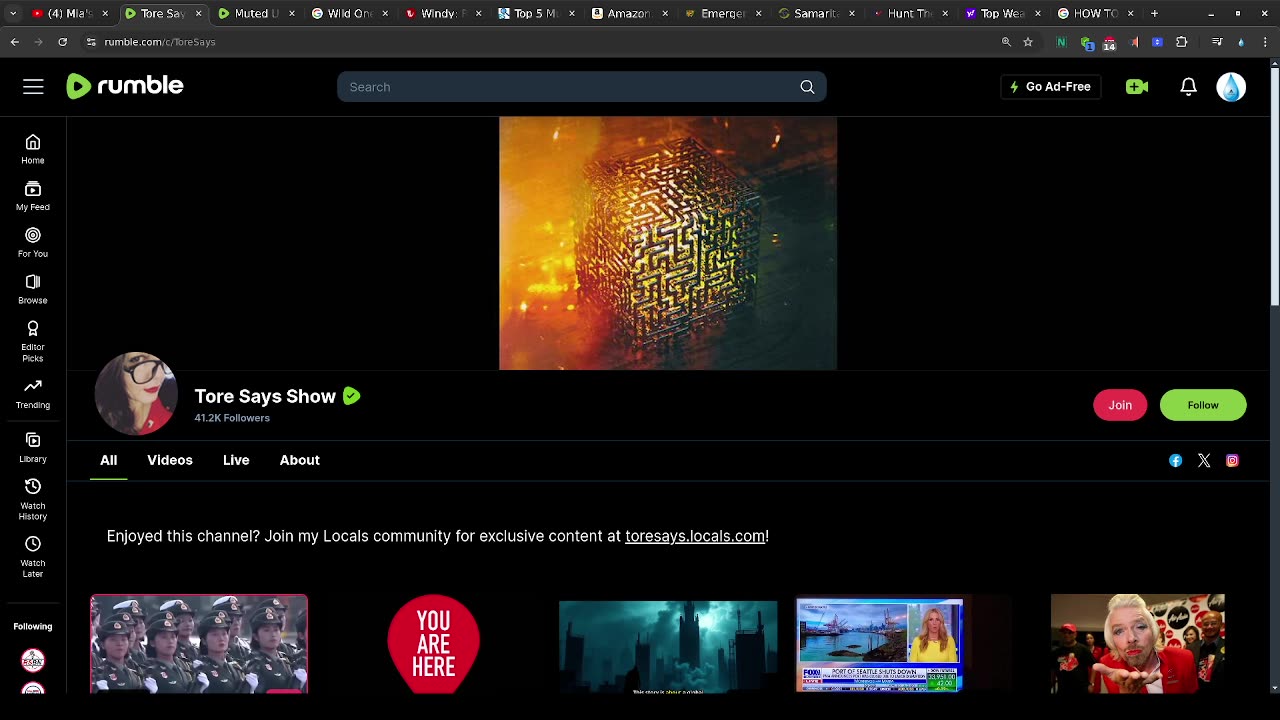Open the first followed channel avatar
This screenshot has width=1280, height=720.
pos(33,660)
